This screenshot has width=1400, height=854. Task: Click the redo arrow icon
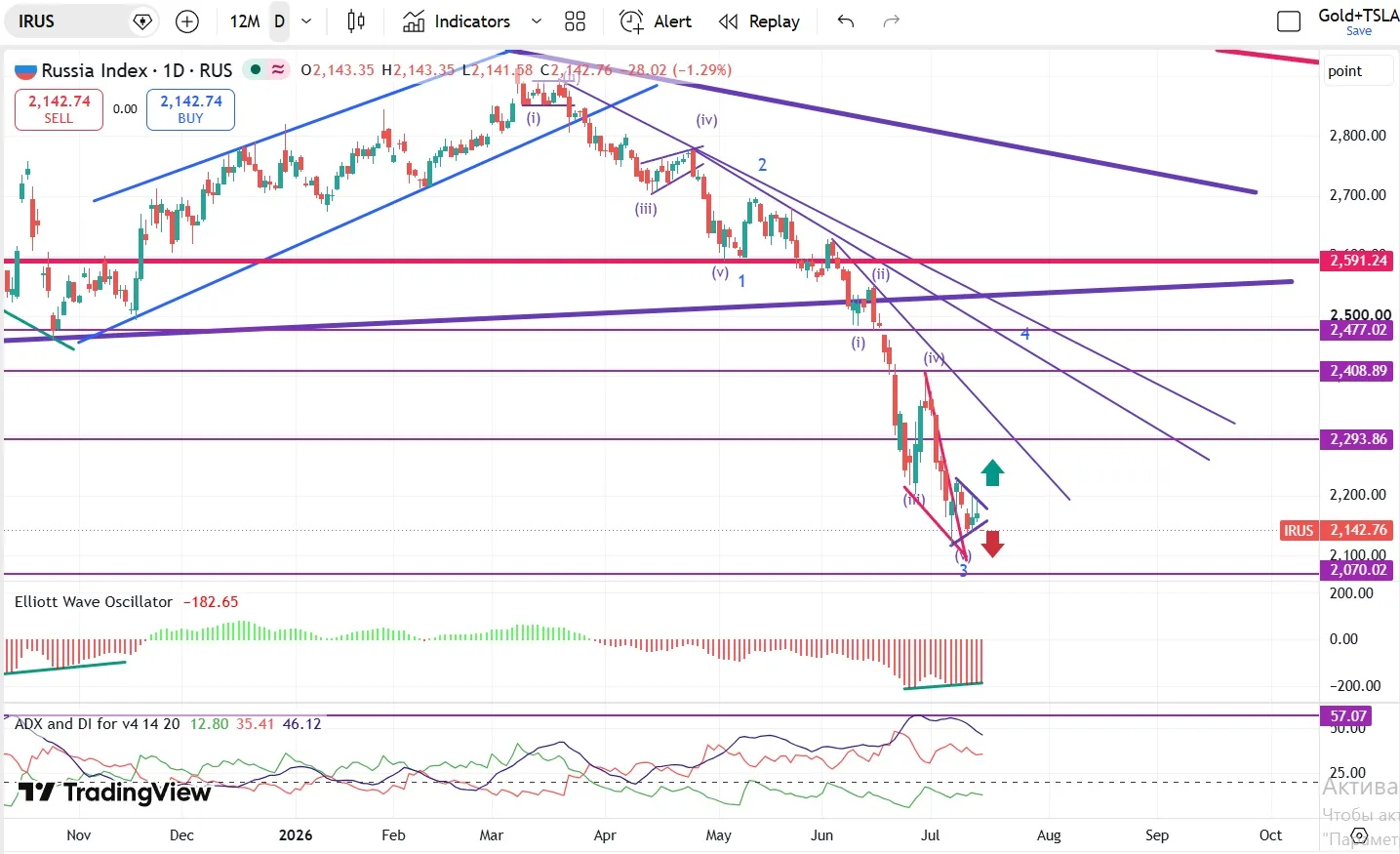[x=891, y=21]
